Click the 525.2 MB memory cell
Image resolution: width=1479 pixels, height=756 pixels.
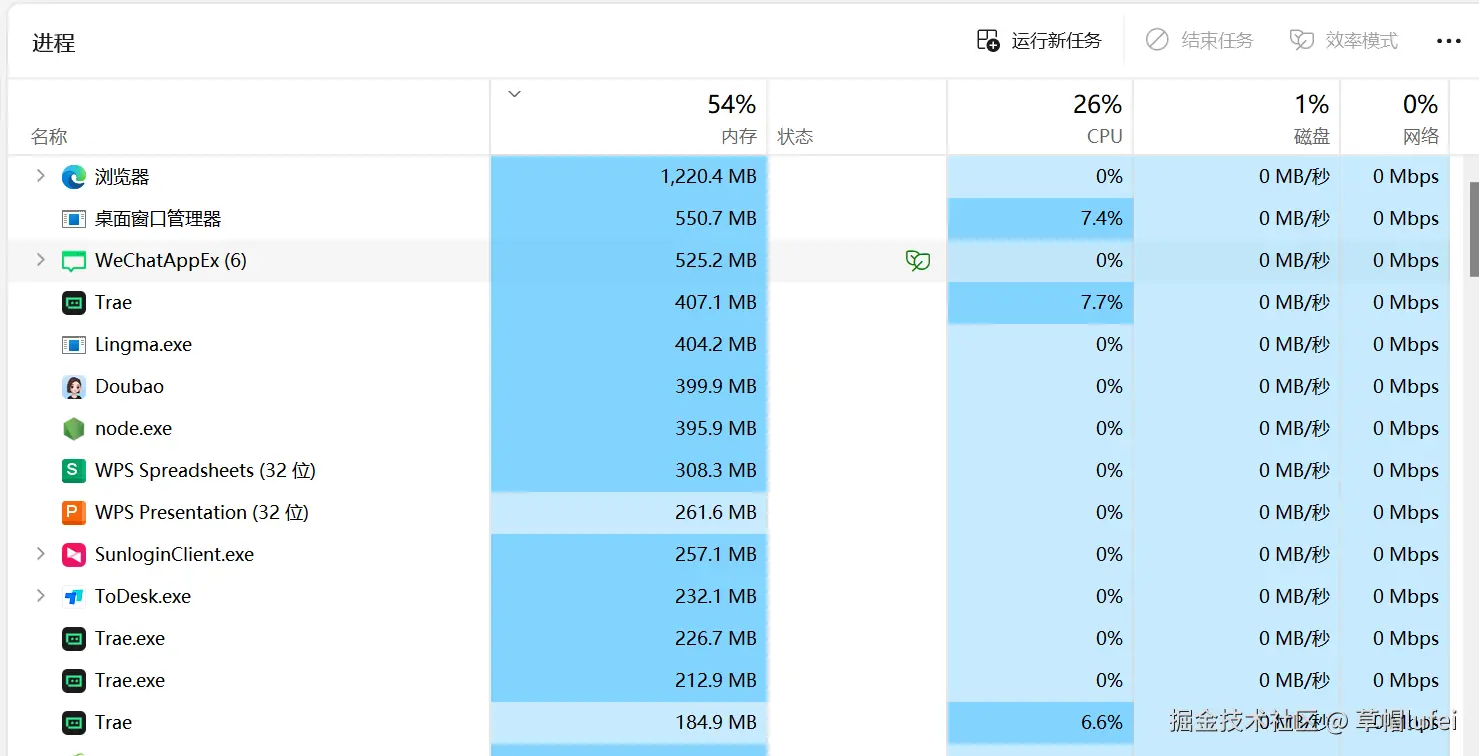629,261
